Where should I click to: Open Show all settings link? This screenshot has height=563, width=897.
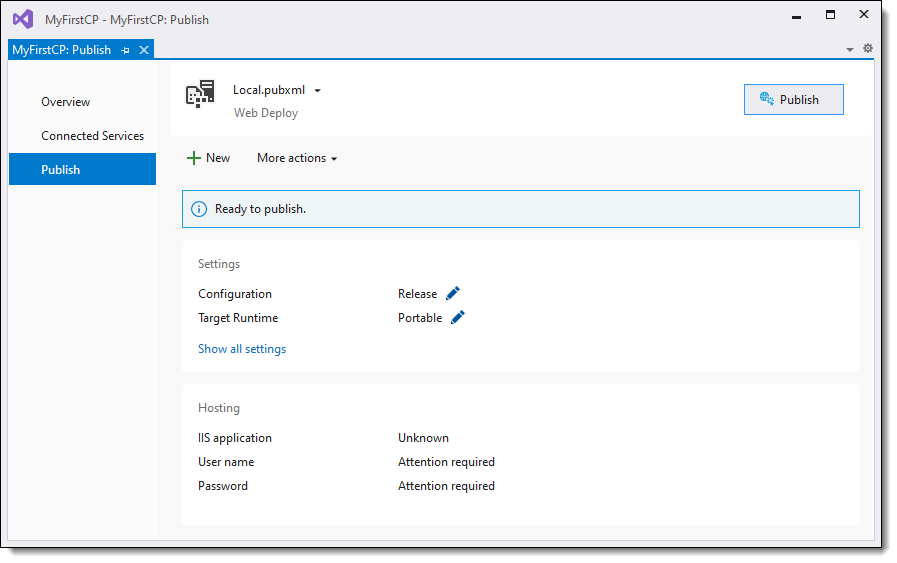(x=242, y=349)
